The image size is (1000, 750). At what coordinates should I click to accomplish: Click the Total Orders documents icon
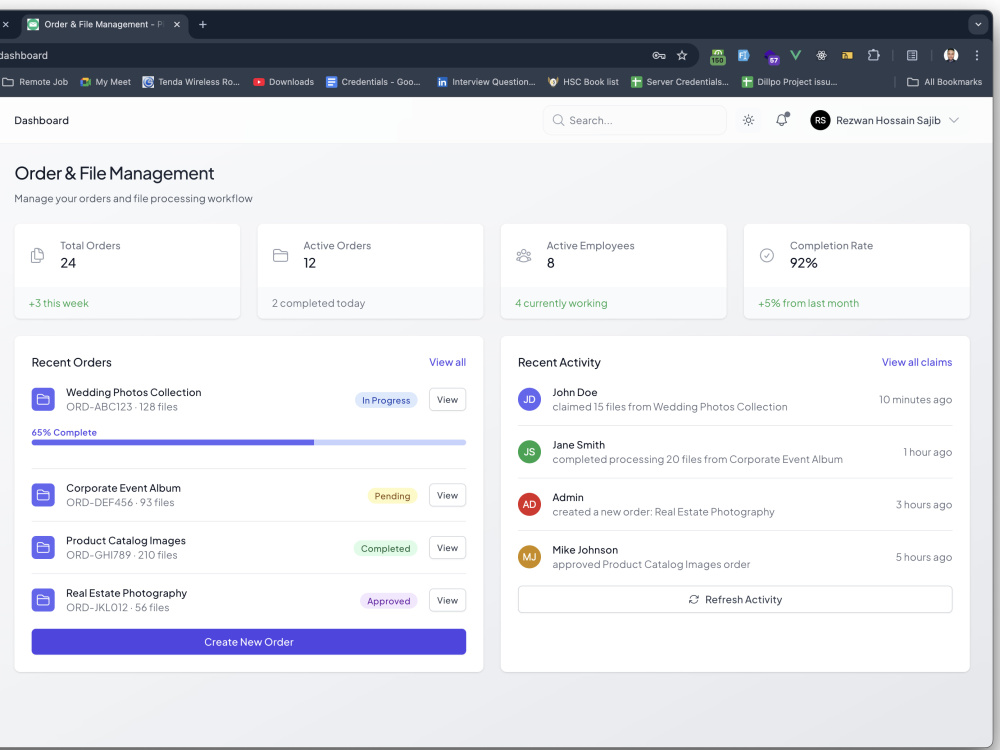(x=38, y=255)
